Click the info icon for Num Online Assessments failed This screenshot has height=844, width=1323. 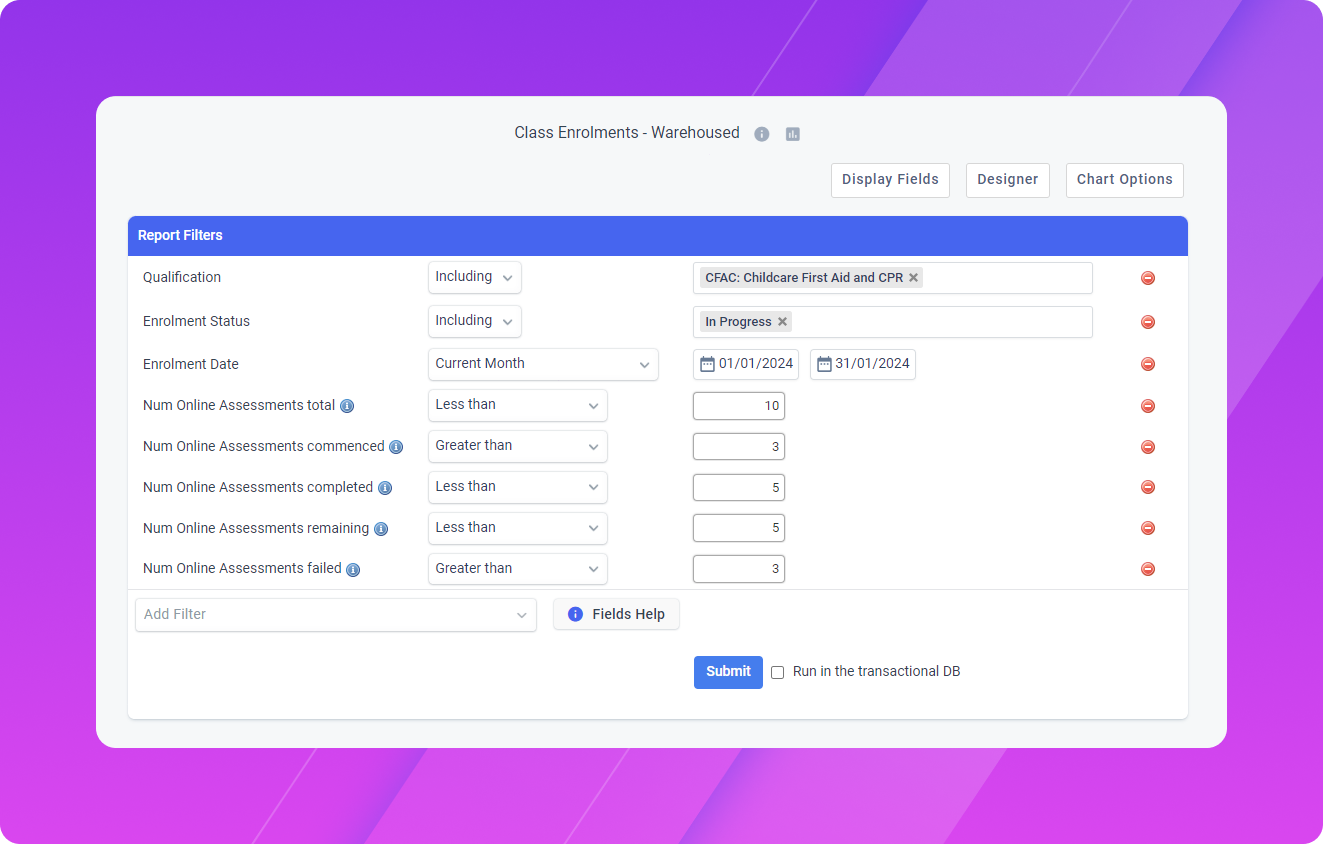pos(352,569)
